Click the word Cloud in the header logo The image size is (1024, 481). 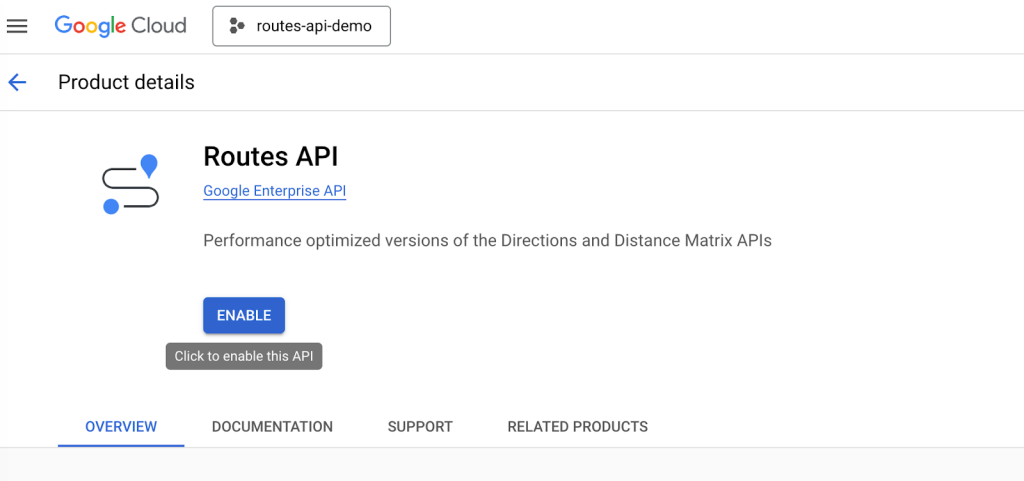pyautogui.click(x=158, y=26)
